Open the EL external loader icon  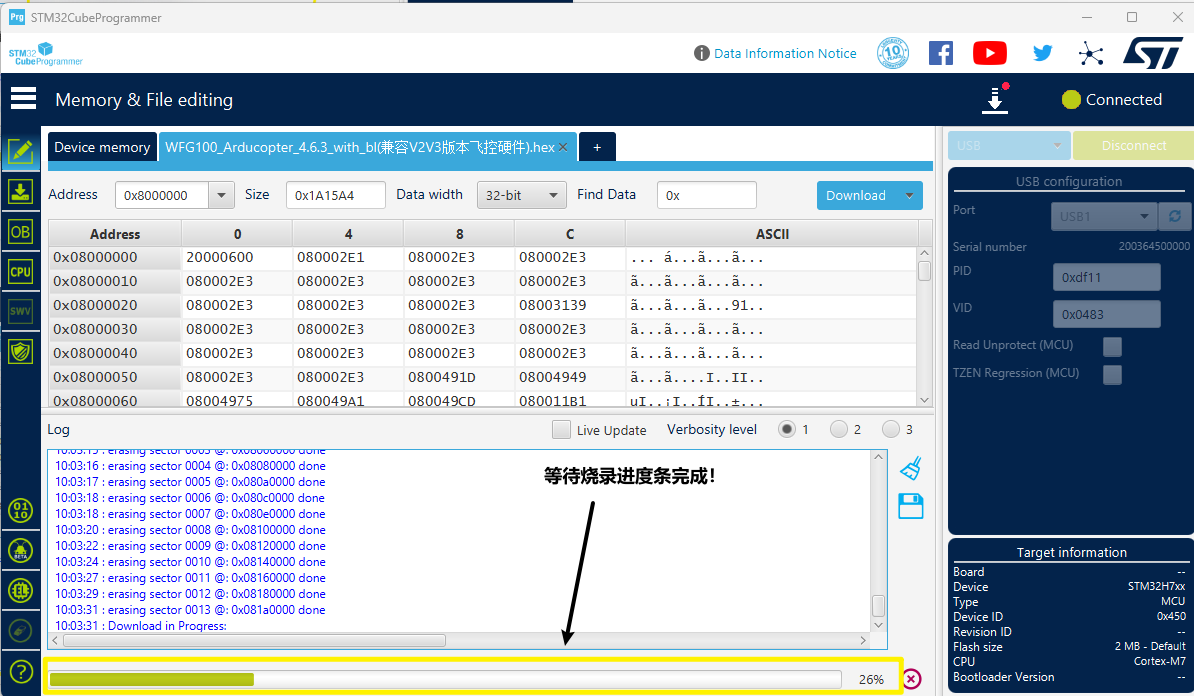tap(21, 590)
